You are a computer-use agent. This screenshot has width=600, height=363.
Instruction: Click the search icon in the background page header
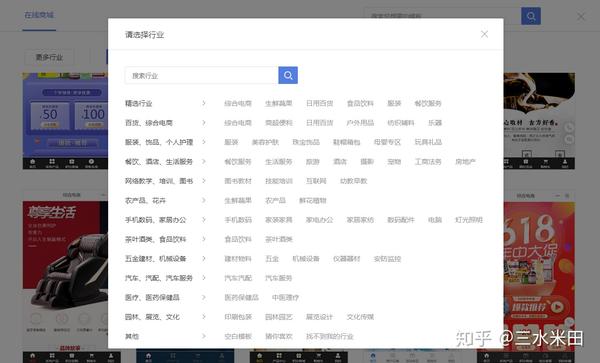[531, 16]
